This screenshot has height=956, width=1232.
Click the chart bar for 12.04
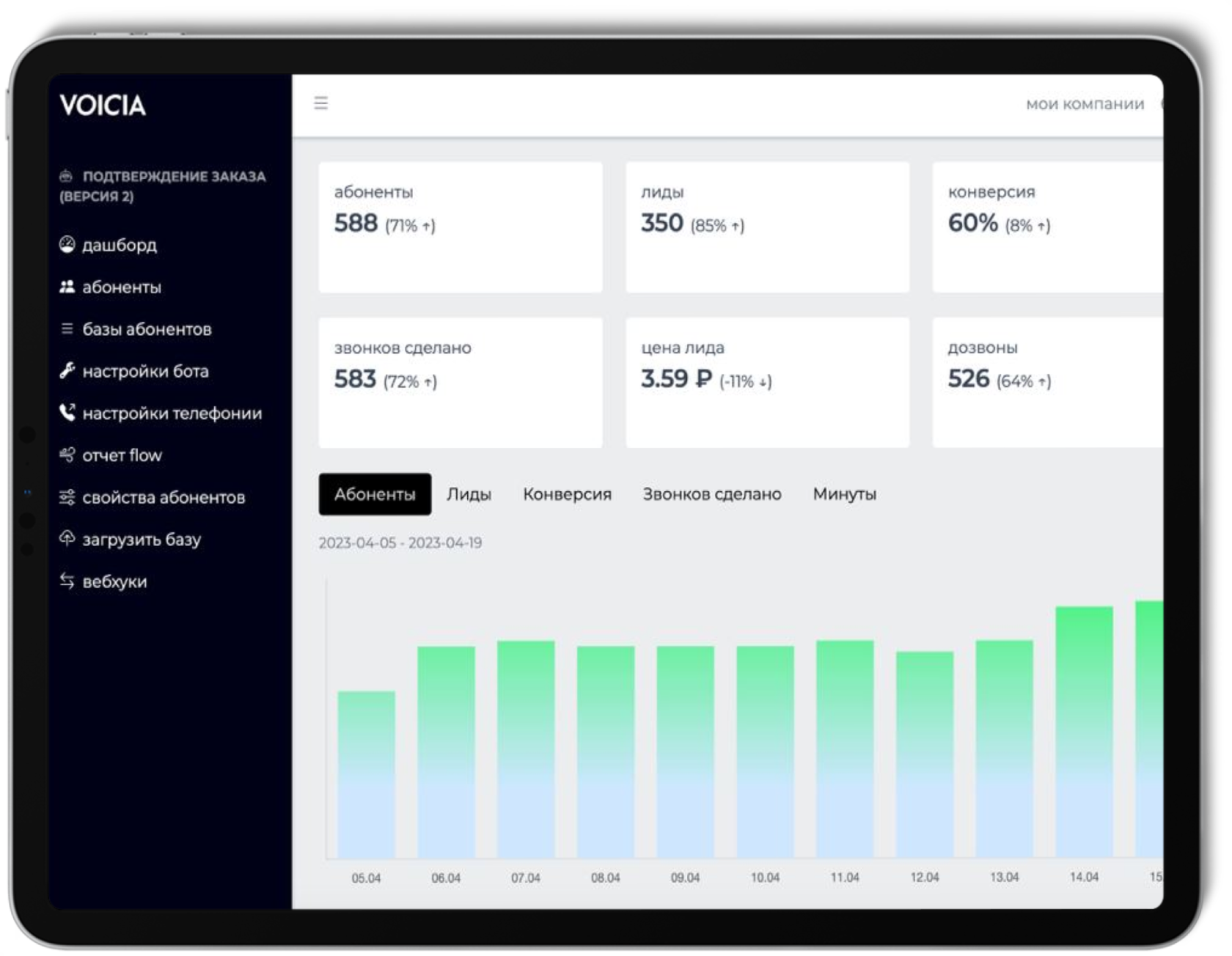pos(925,754)
